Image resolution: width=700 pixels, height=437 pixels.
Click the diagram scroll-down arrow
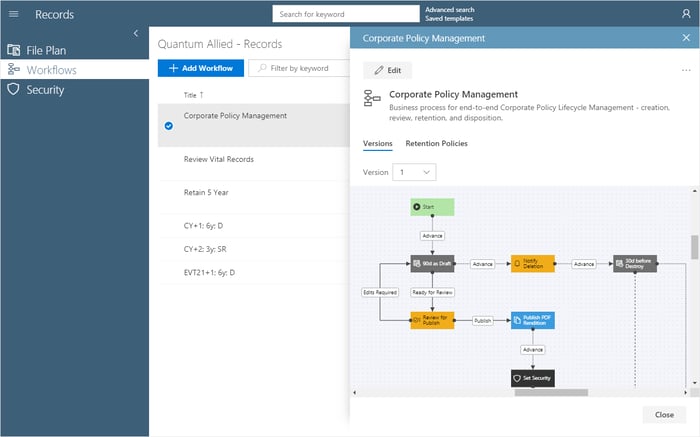pyautogui.click(x=695, y=383)
